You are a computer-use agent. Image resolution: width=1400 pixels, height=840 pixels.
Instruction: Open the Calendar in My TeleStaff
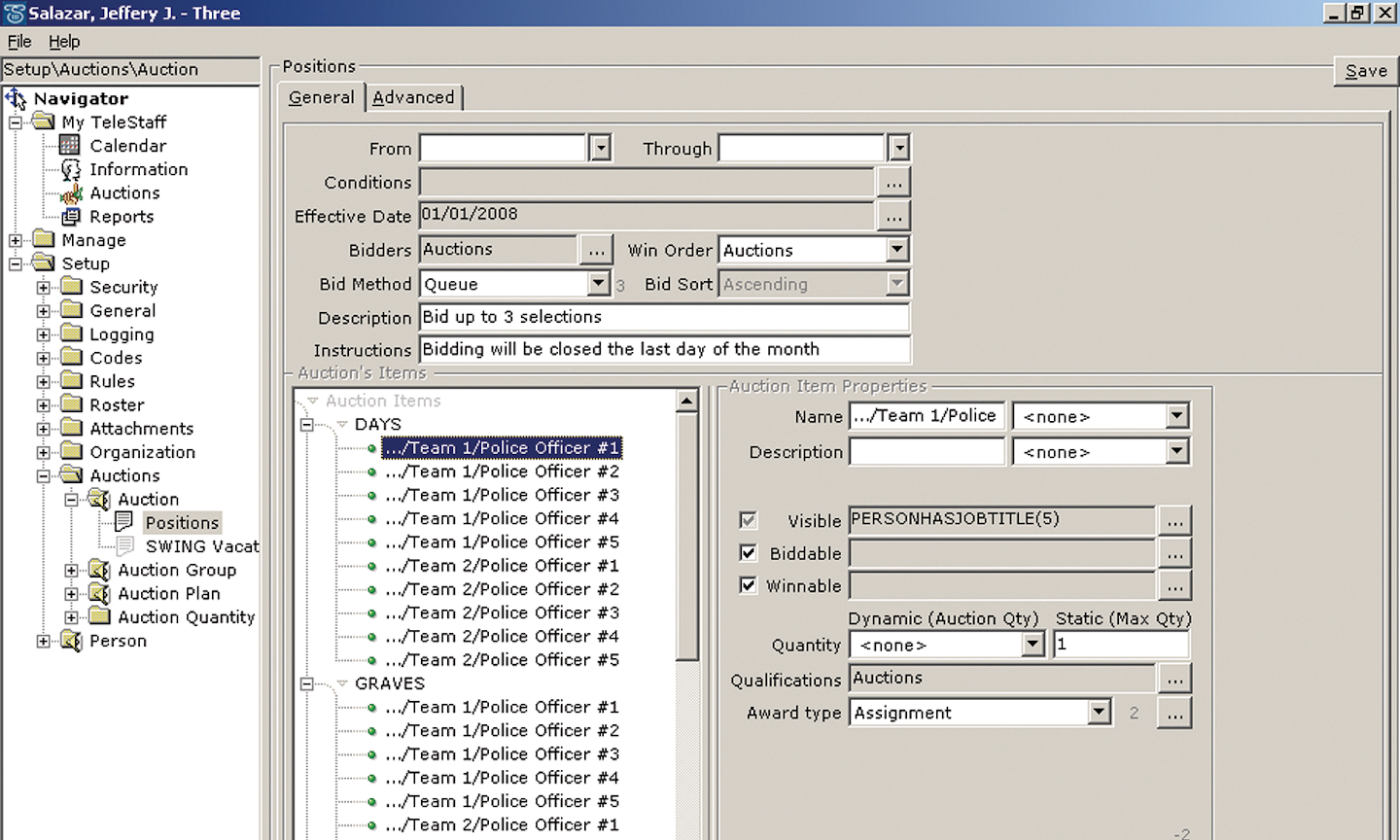pyautogui.click(x=127, y=145)
